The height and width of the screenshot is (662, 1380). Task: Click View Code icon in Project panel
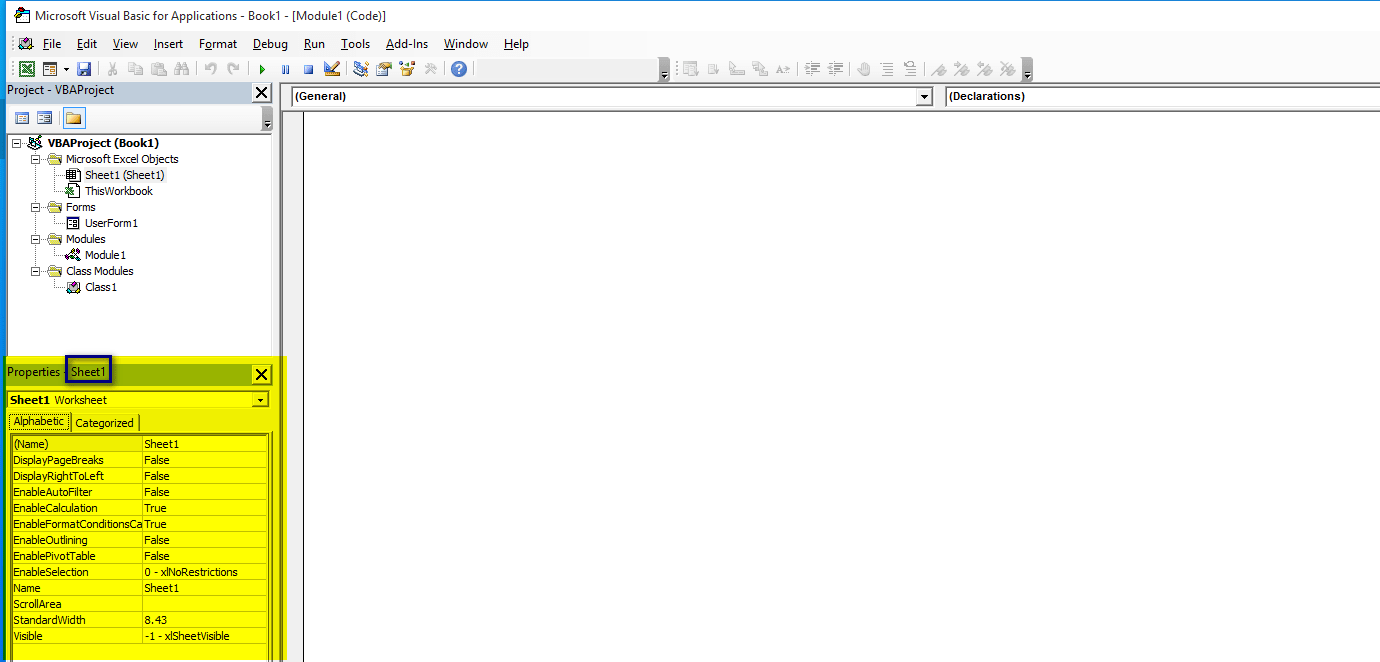[22, 118]
